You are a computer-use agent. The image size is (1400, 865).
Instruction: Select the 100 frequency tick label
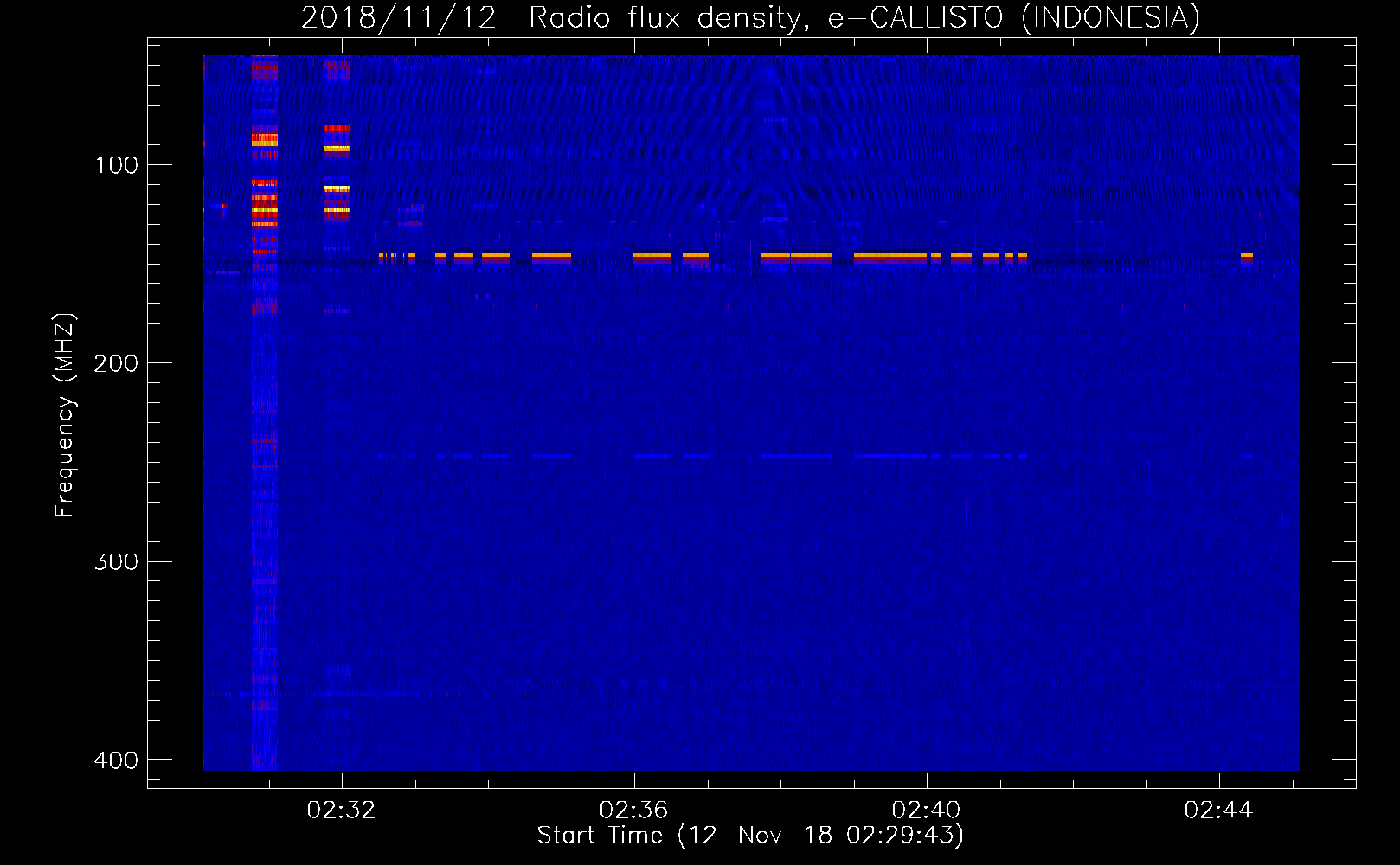click(117, 165)
